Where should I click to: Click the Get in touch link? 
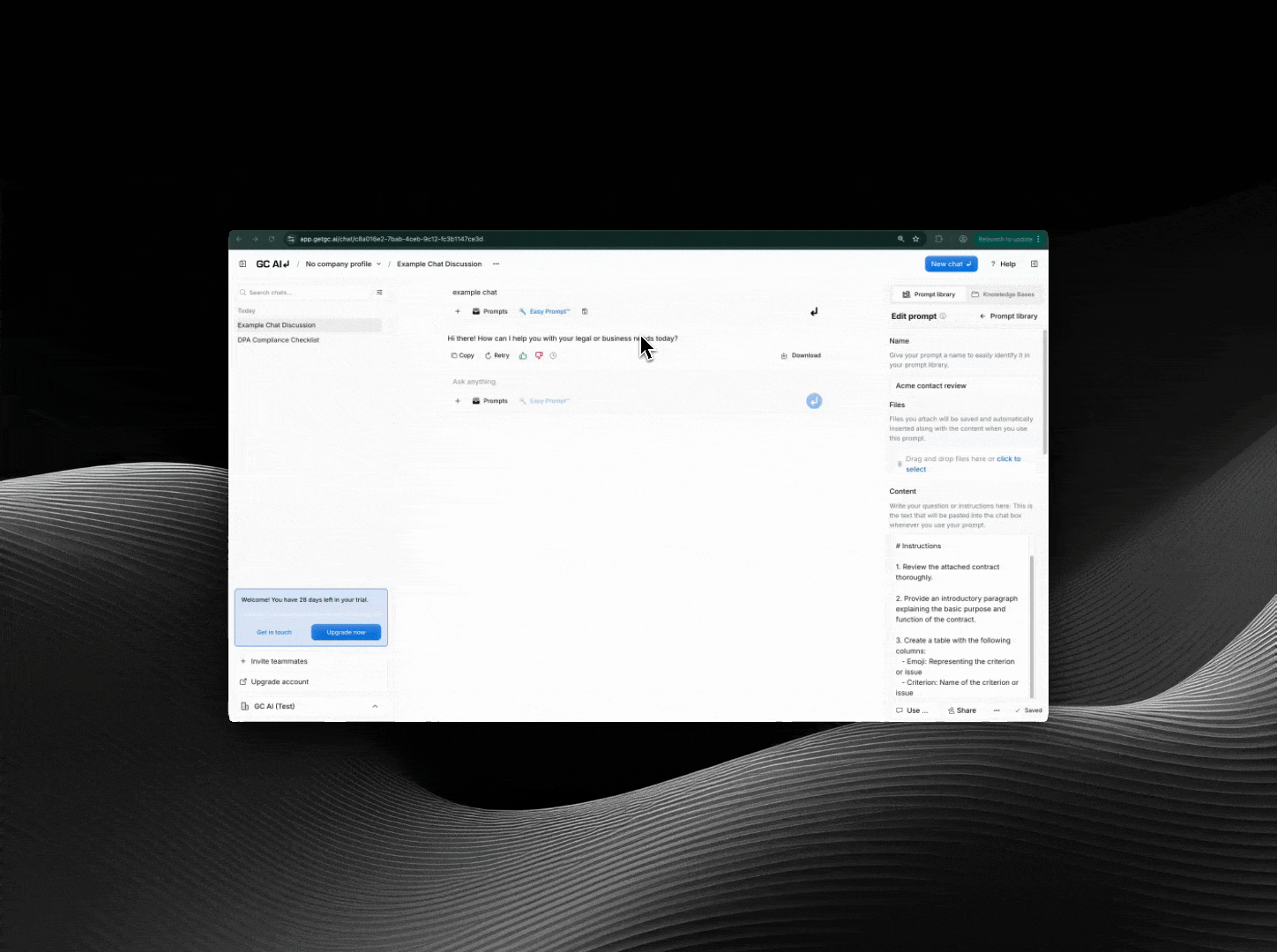(274, 632)
